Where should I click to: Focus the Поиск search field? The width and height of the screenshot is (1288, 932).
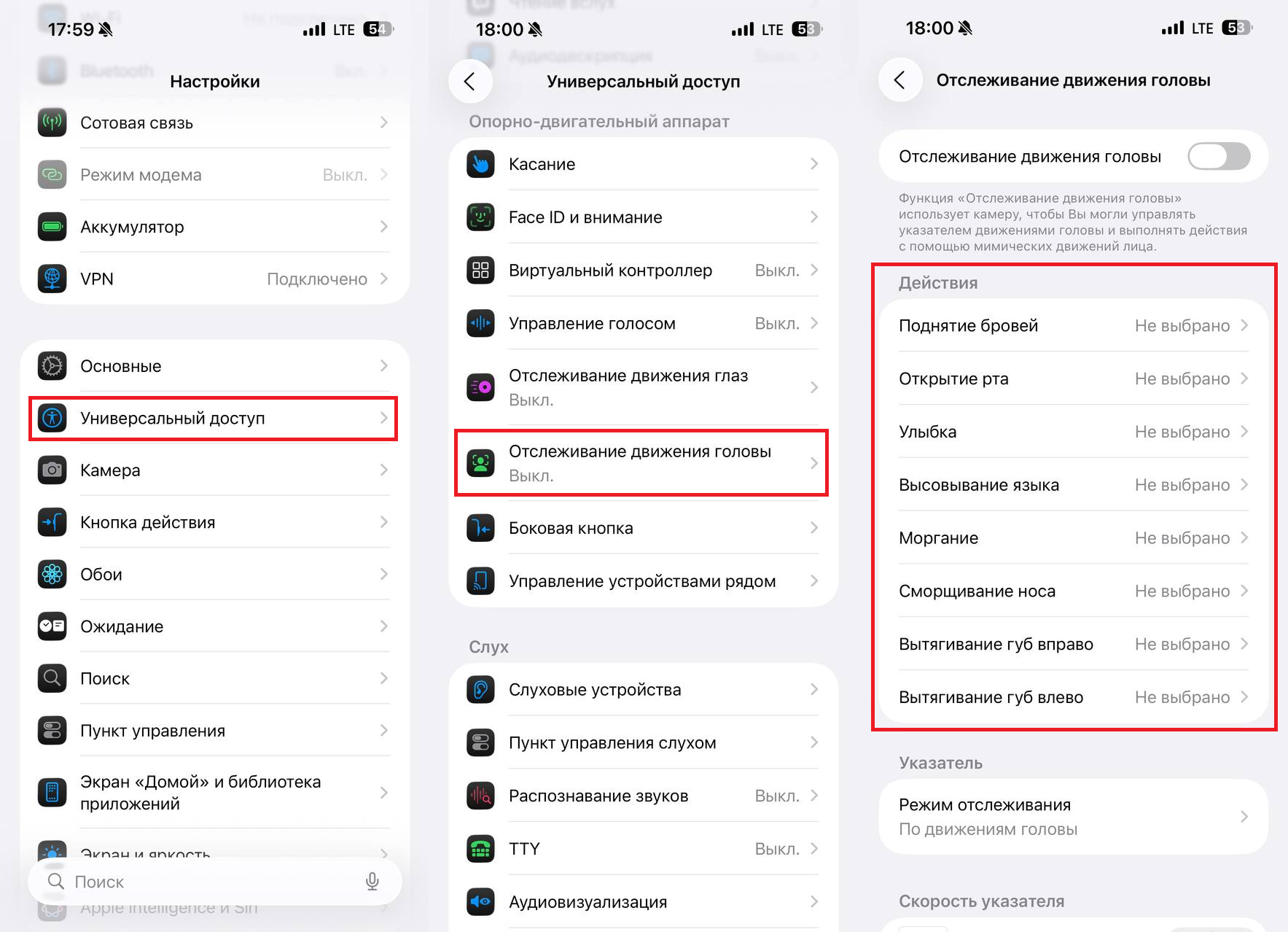(215, 882)
